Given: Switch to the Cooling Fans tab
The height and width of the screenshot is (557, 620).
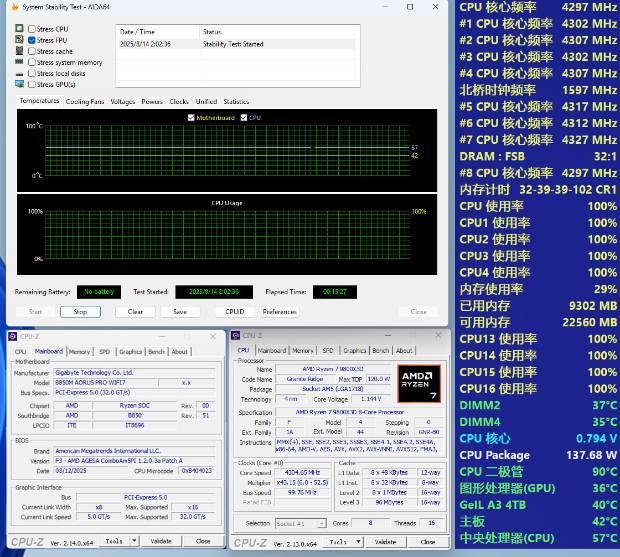Looking at the screenshot, I should coord(85,102).
